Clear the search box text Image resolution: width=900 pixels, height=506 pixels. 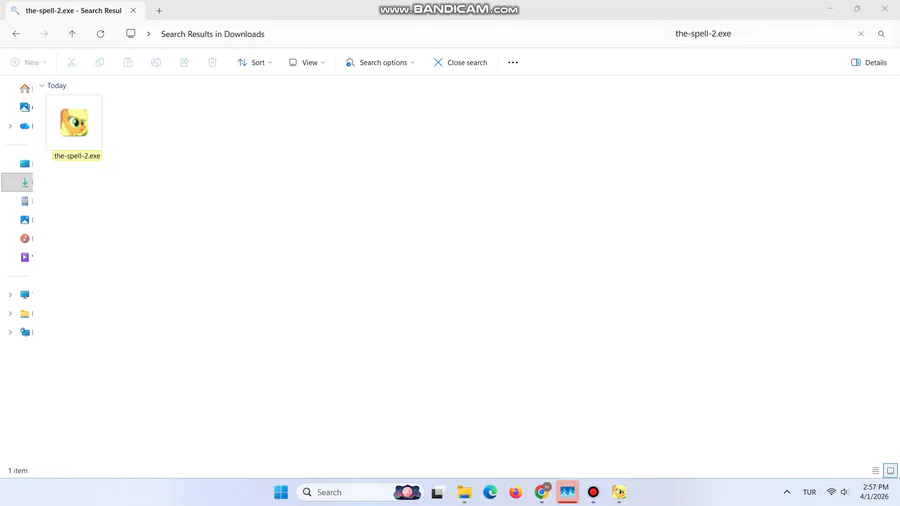pos(861,34)
